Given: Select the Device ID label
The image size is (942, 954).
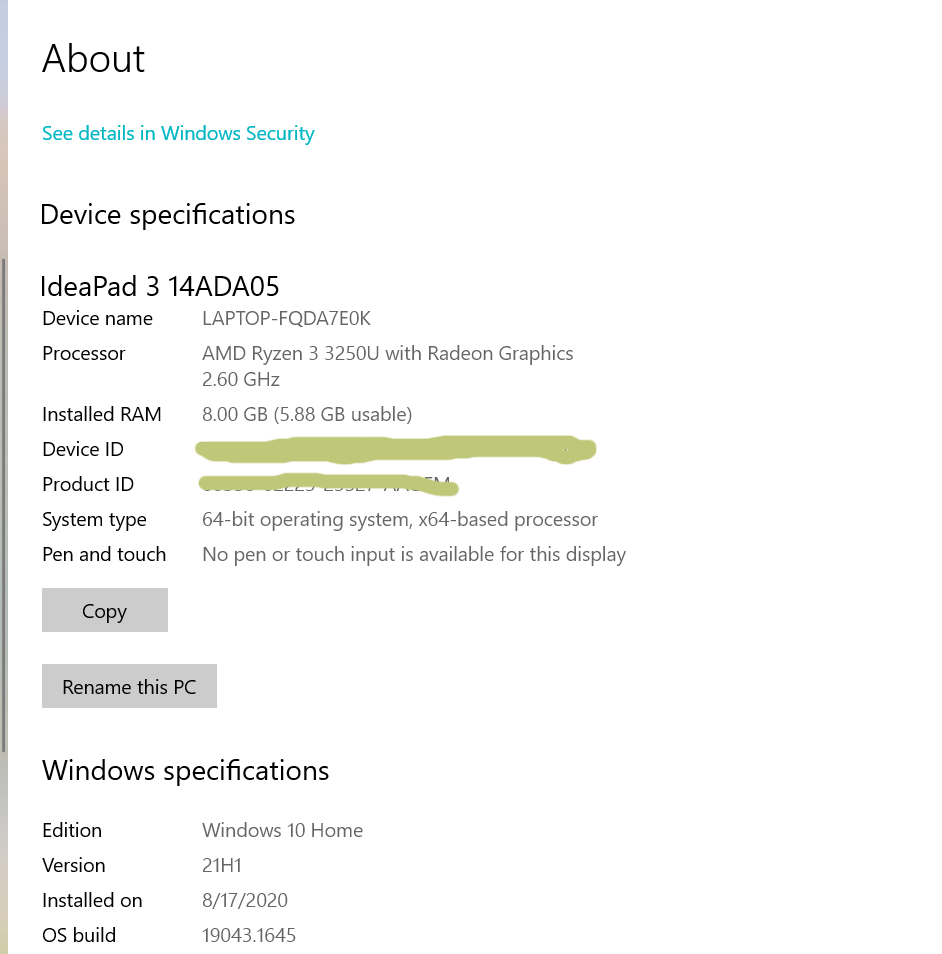Looking at the screenshot, I should pos(83,450).
